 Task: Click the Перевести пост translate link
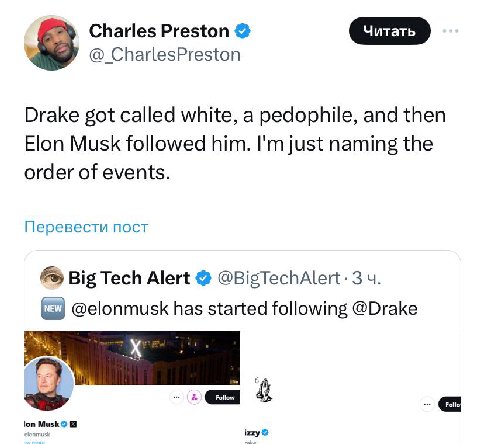click(x=86, y=227)
